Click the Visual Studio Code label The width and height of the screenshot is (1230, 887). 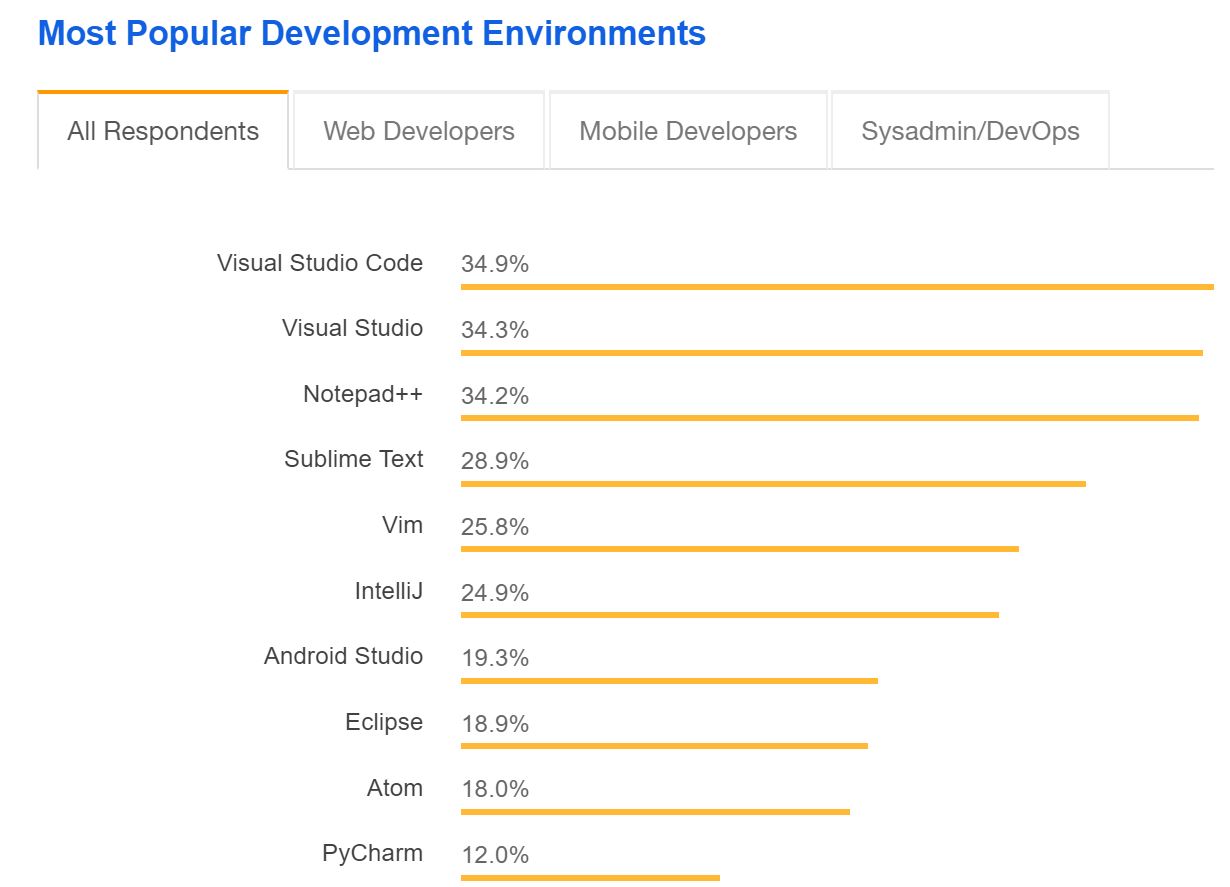(319, 263)
